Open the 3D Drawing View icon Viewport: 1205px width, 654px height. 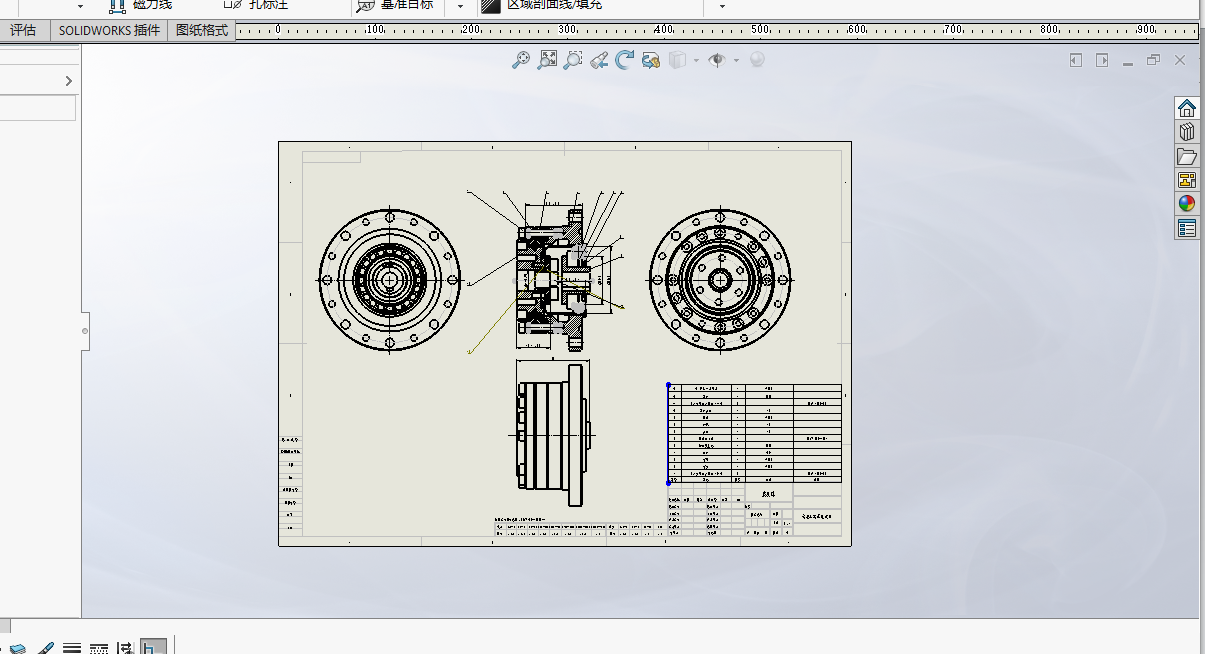(x=651, y=60)
